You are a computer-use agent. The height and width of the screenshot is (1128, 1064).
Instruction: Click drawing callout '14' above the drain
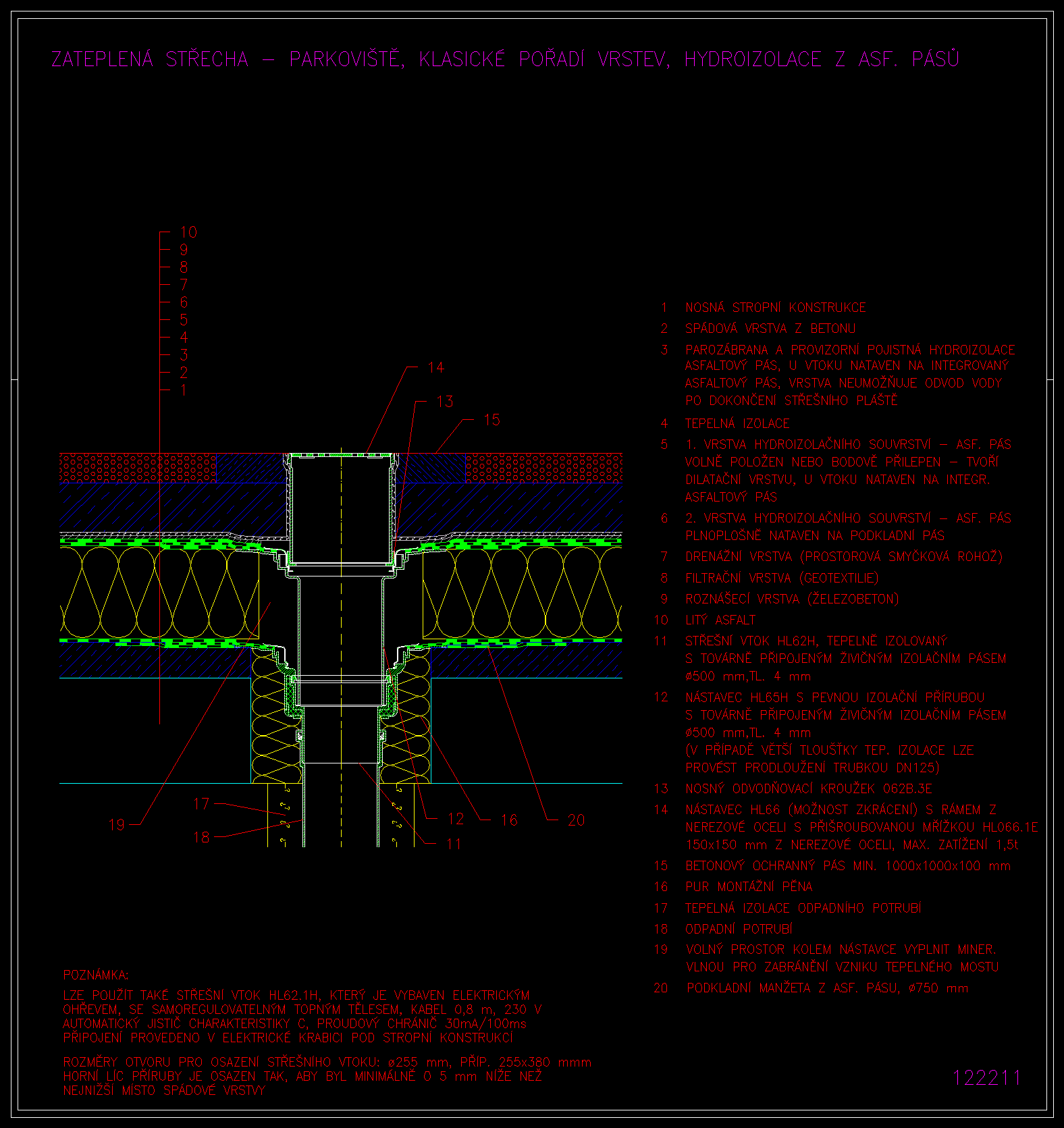(436, 368)
